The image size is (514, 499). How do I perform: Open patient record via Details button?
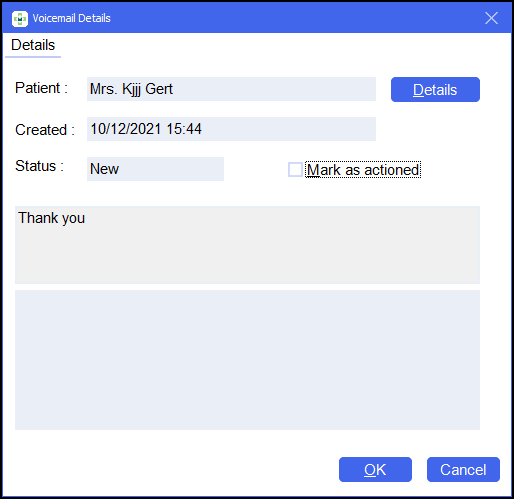coord(435,90)
